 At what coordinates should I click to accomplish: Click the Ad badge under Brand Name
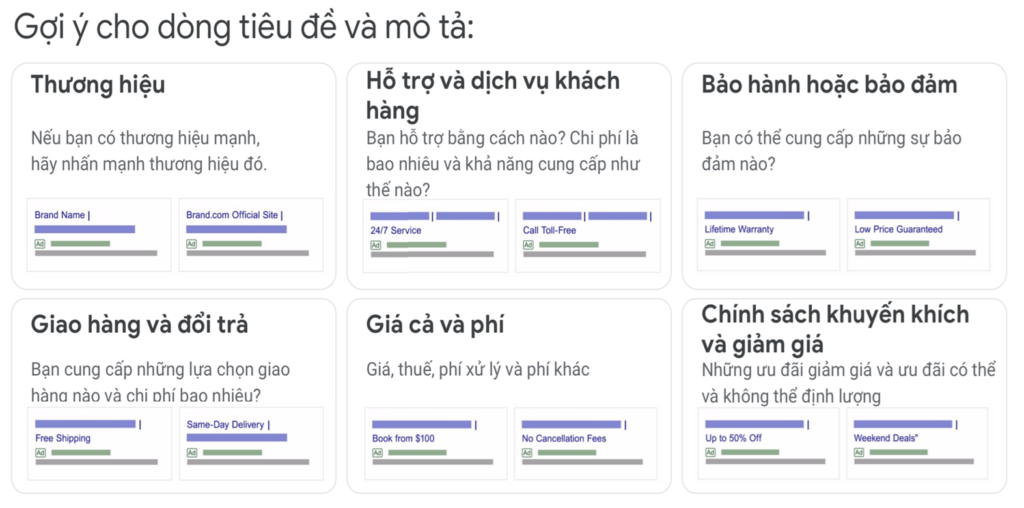click(40, 244)
